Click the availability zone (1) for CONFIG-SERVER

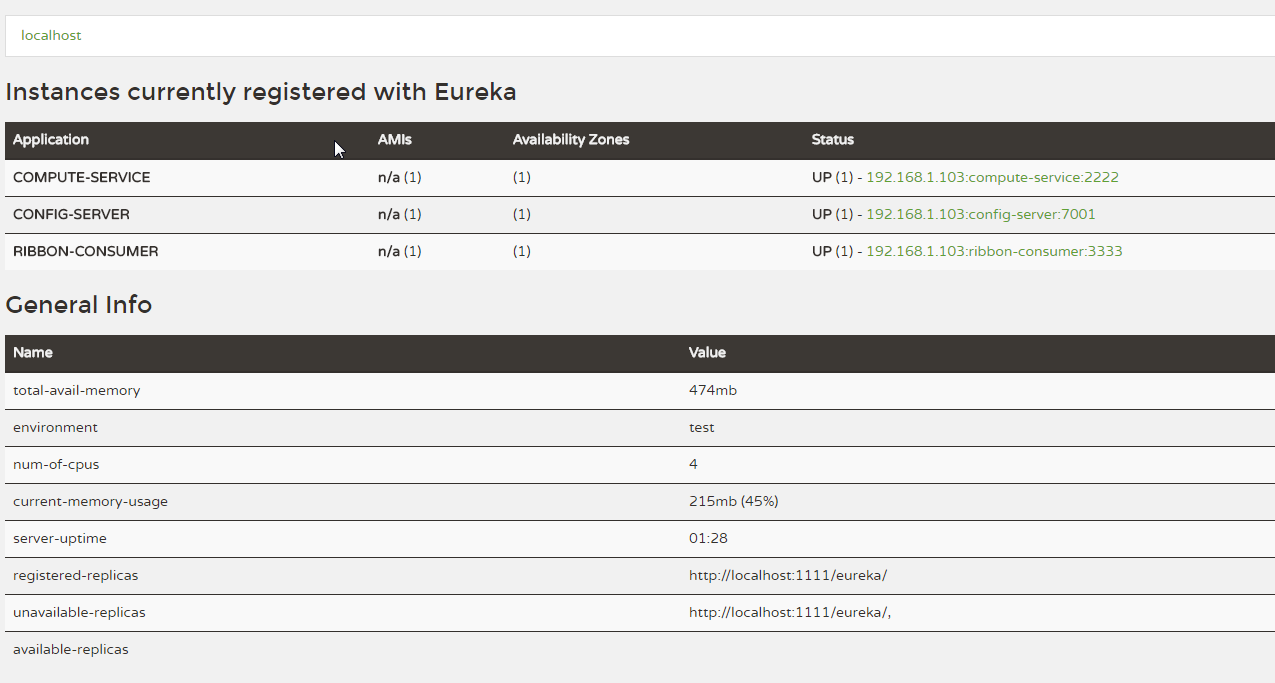522,214
